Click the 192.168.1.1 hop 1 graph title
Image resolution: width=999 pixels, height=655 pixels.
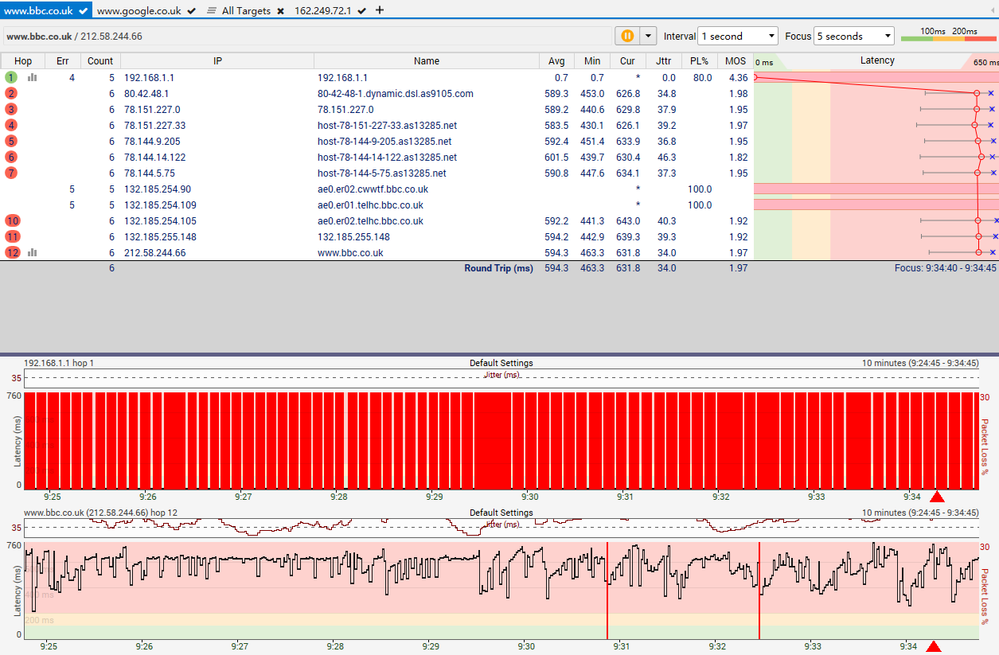(59, 363)
